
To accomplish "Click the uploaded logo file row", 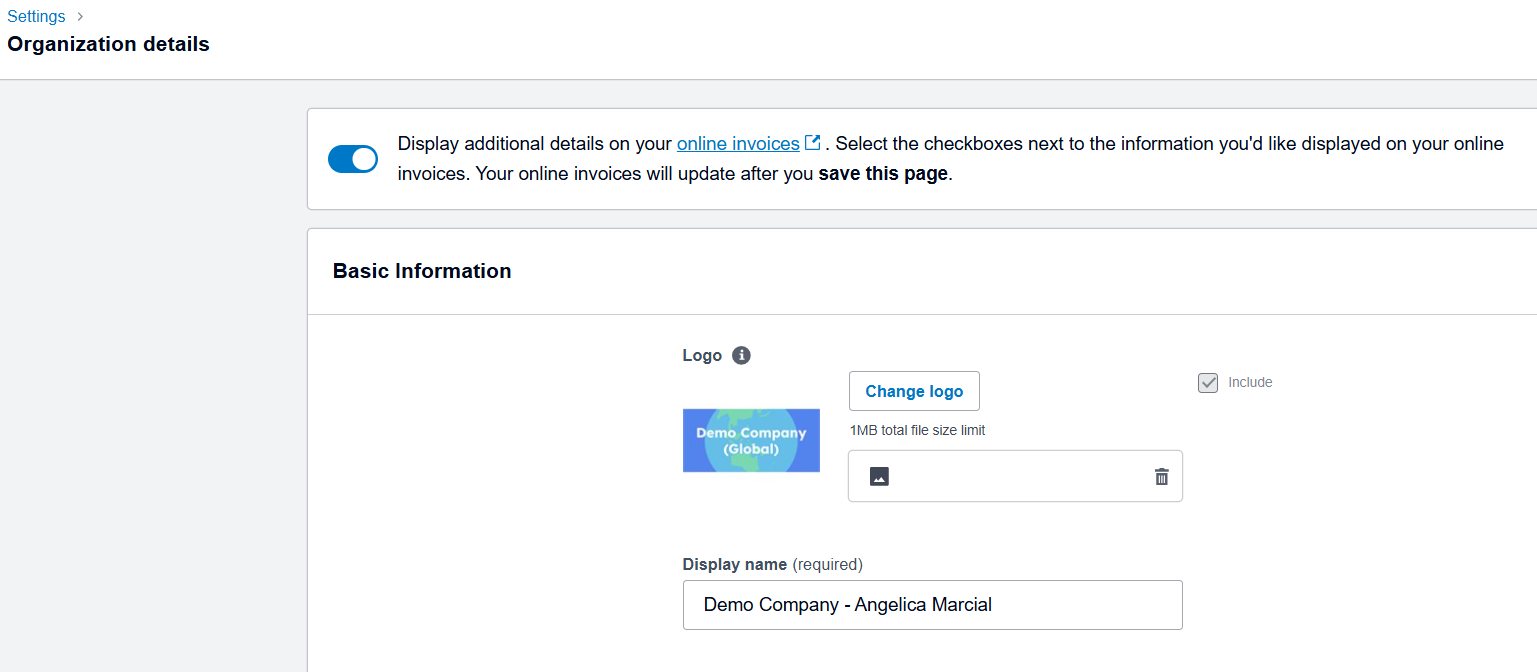I will (1015, 476).
